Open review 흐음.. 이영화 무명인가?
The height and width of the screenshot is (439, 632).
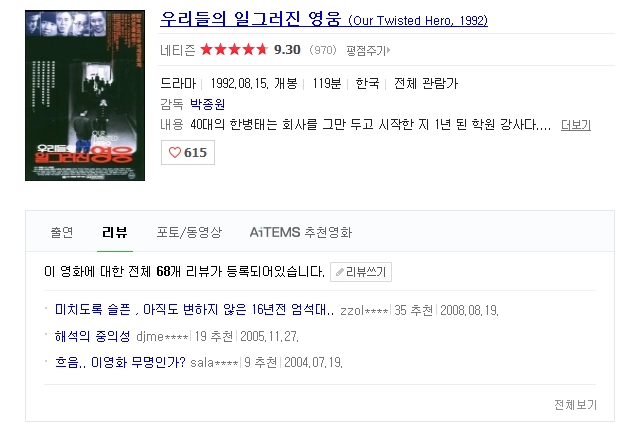coord(120,362)
